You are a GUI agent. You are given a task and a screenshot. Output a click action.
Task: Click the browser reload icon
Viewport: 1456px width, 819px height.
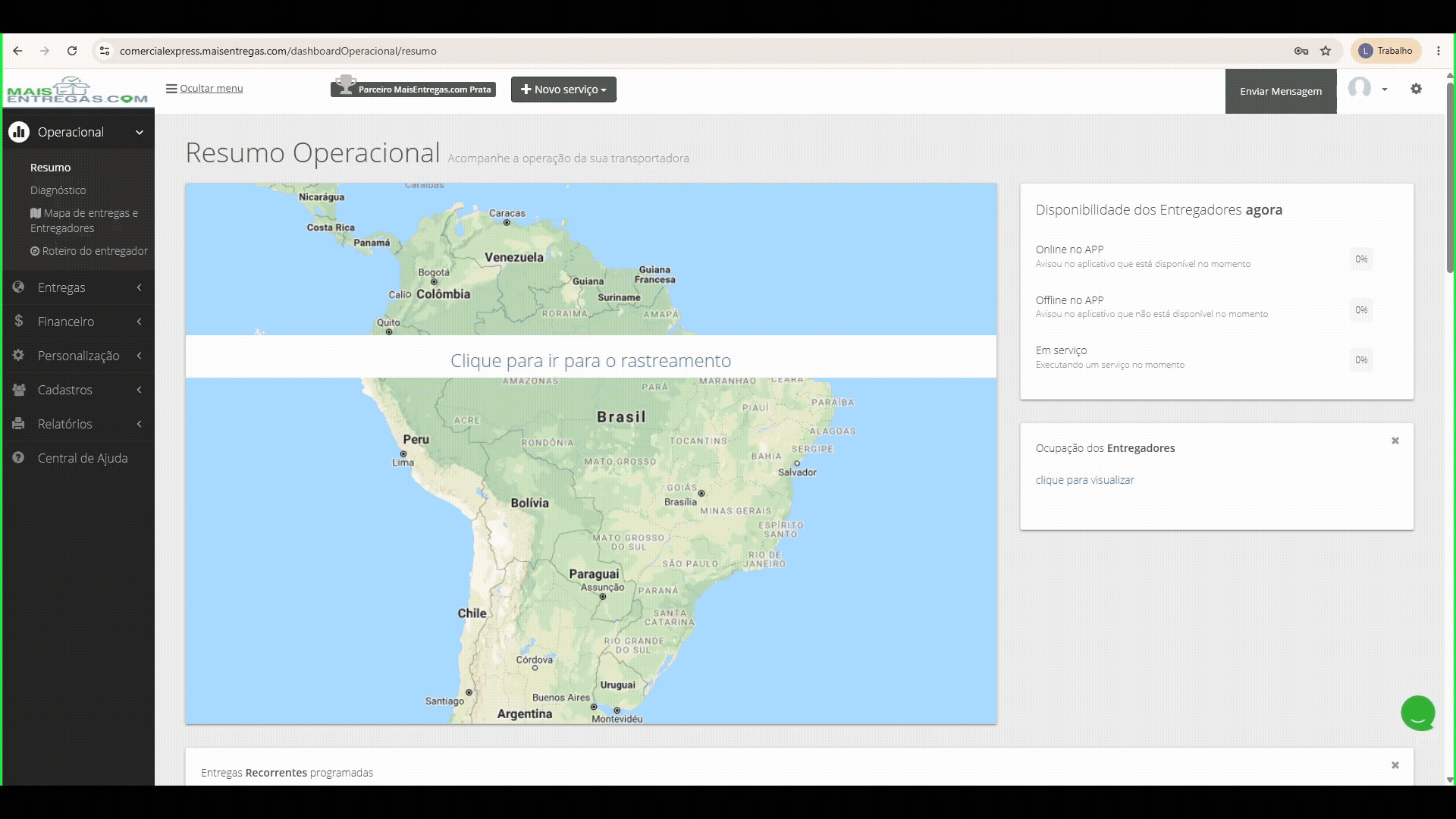[x=72, y=51]
